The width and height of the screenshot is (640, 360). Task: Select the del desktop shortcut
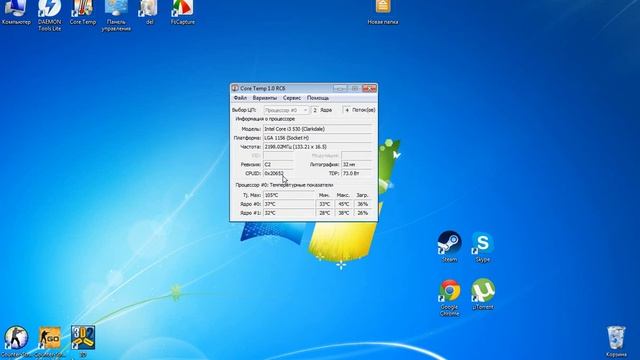149,12
